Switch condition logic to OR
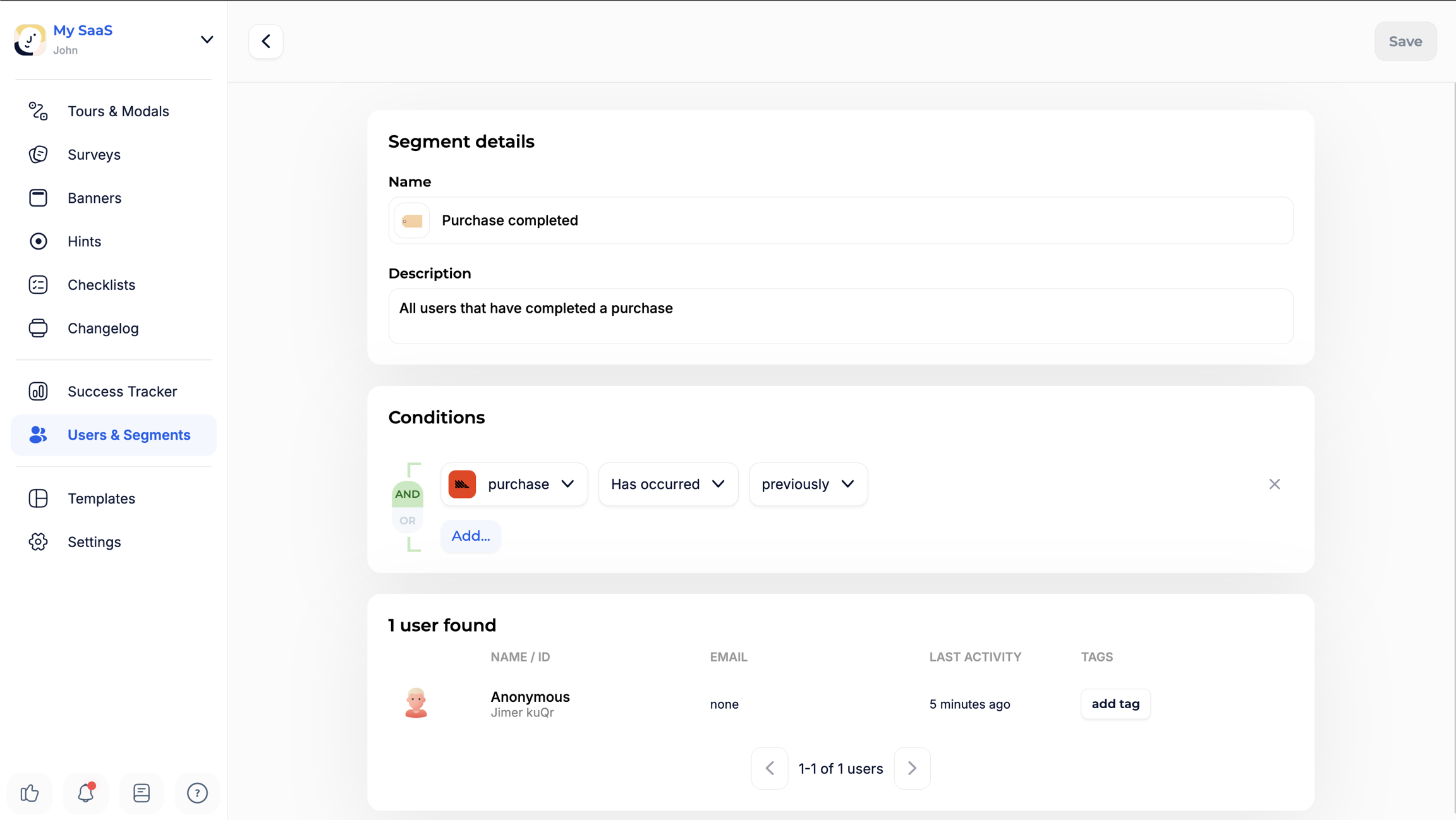The width and height of the screenshot is (1456, 820). coord(408,521)
